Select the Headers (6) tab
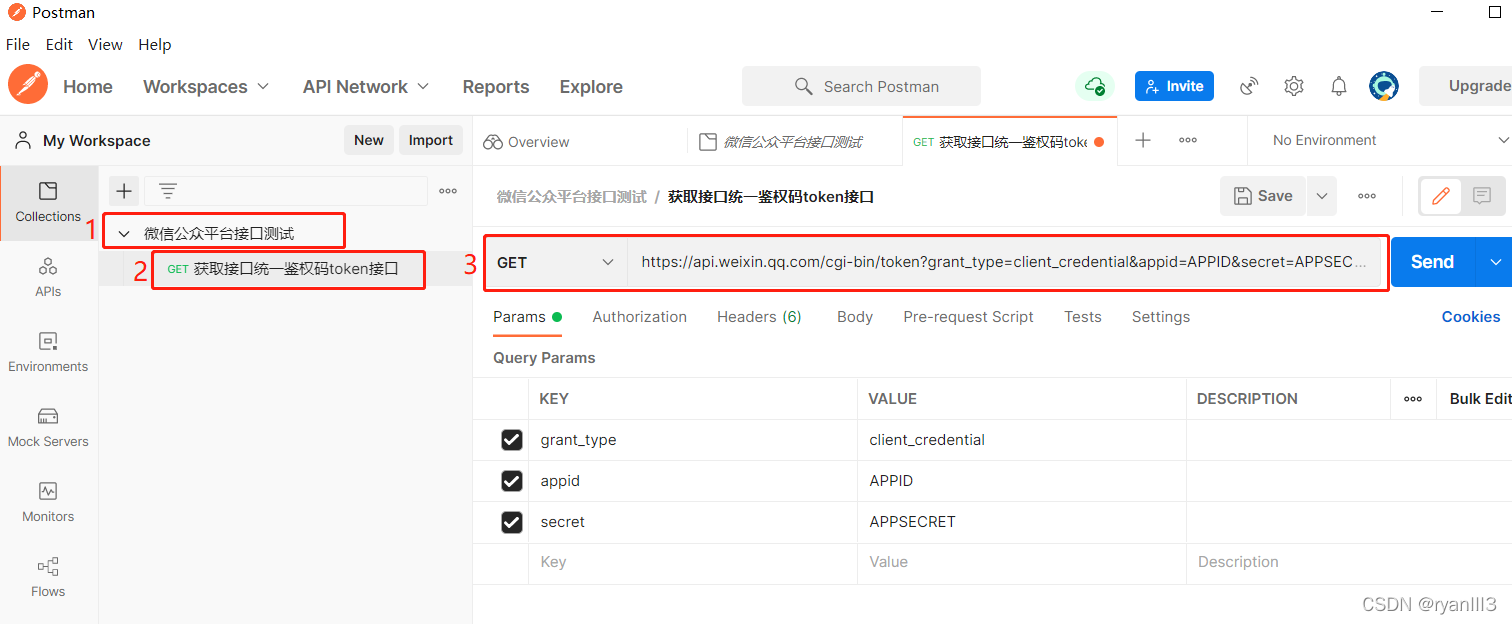This screenshot has width=1512, height=624. click(x=759, y=317)
